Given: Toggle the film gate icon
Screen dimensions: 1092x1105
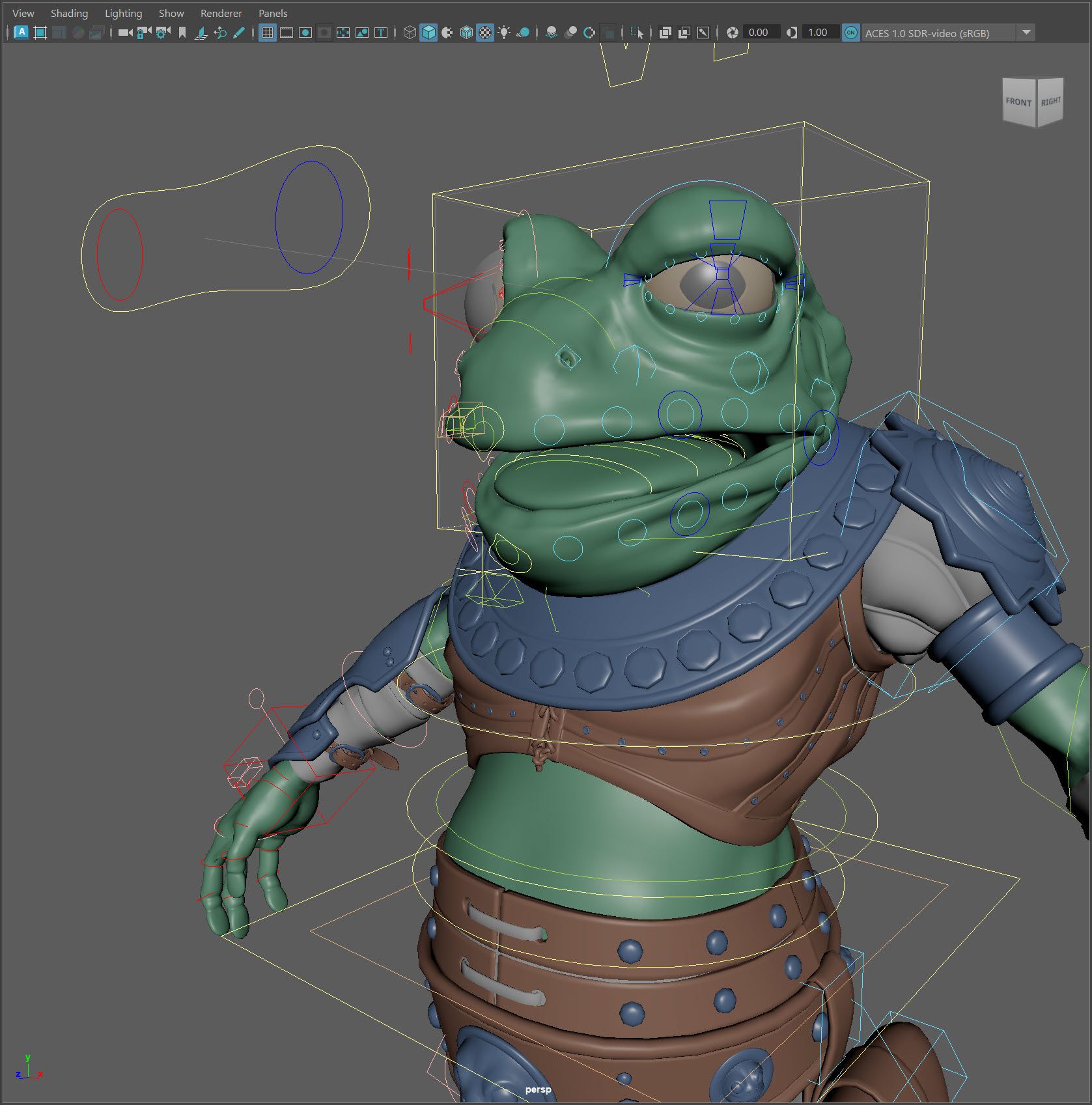Looking at the screenshot, I should [287, 33].
